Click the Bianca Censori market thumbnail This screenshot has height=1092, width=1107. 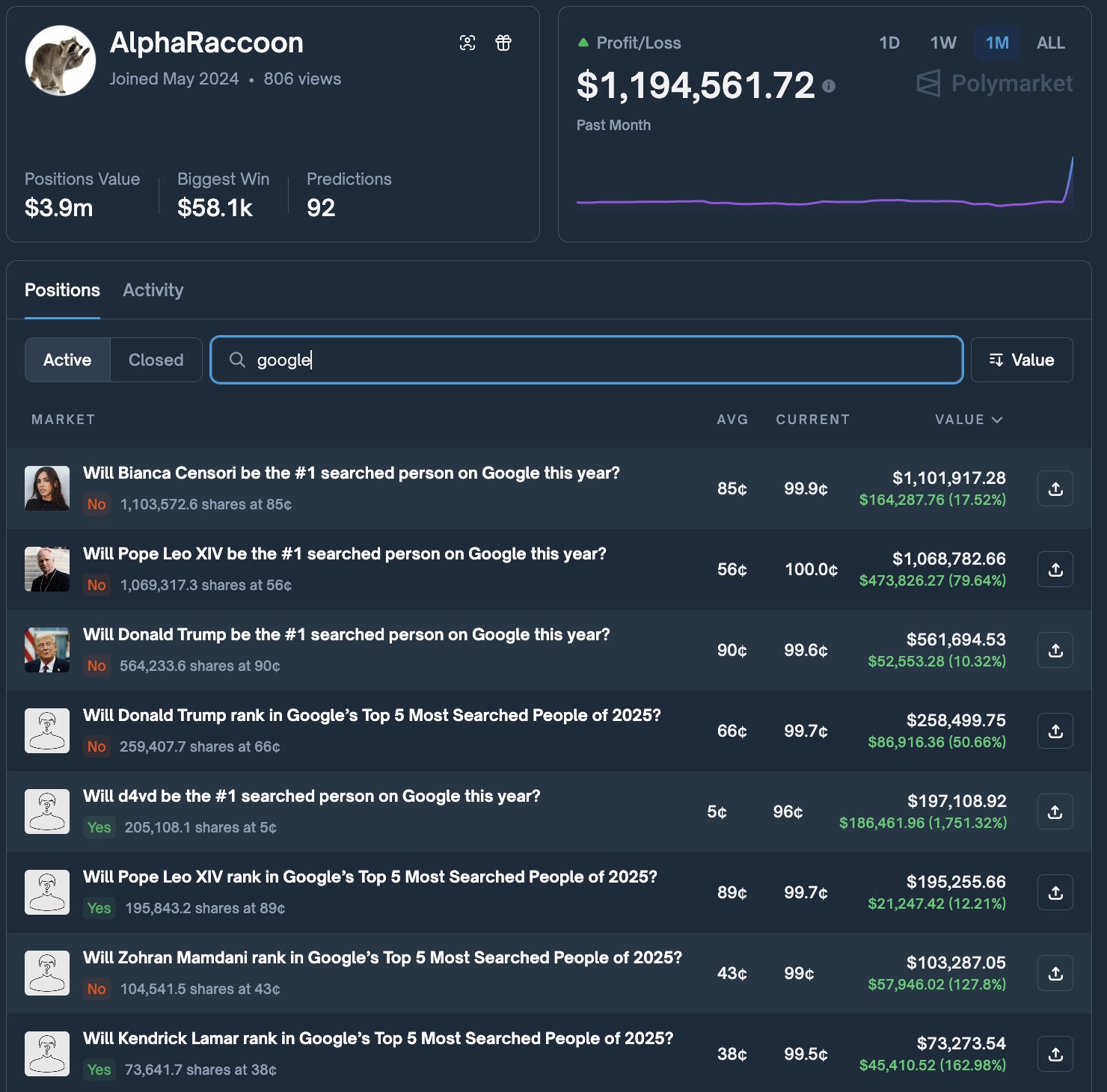[x=47, y=488]
